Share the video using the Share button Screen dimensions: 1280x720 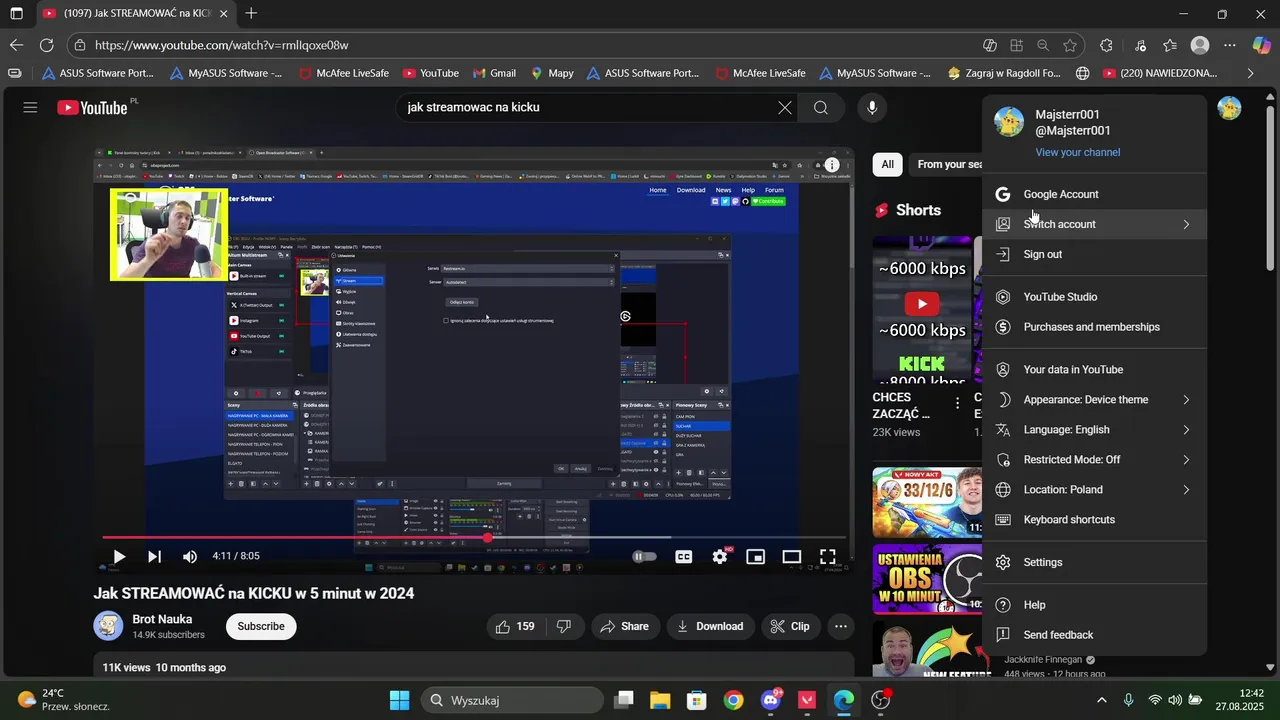point(624,626)
